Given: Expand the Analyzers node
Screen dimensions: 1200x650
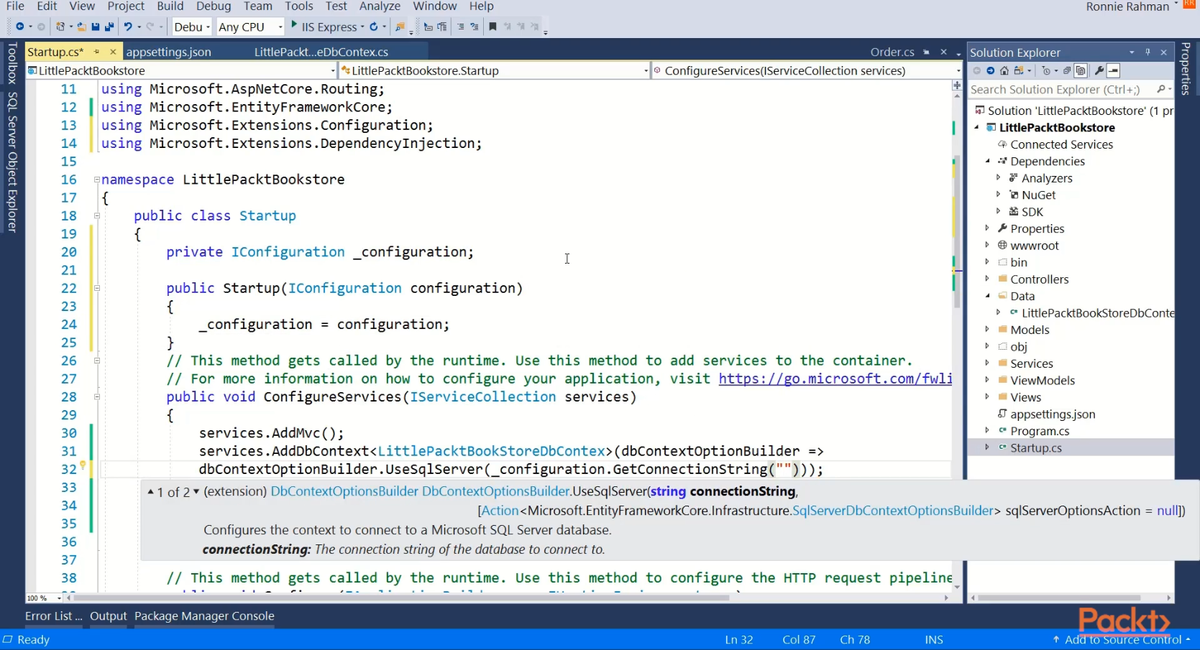Looking at the screenshot, I should [x=998, y=178].
